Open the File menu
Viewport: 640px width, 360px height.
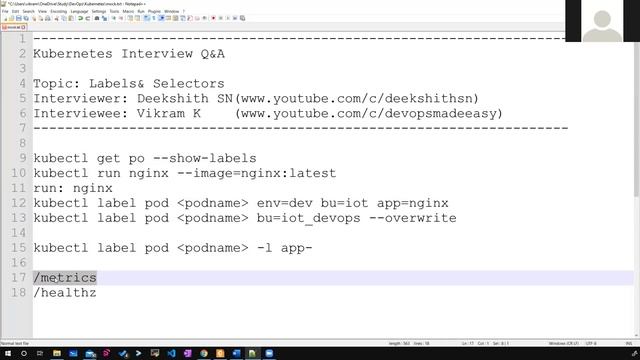tap(5, 11)
